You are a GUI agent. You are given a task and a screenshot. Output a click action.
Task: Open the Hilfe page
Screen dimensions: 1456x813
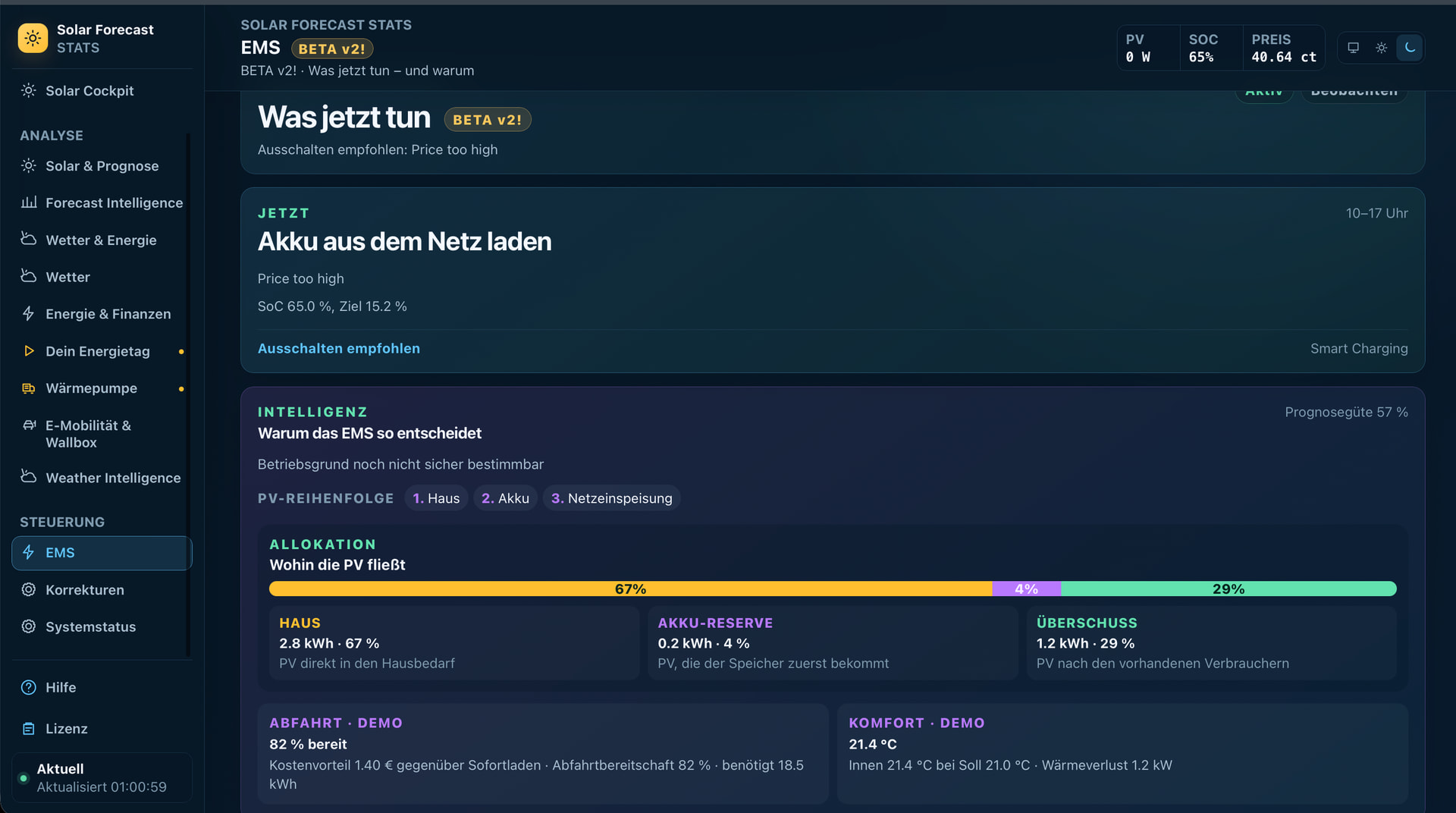[x=102, y=687]
